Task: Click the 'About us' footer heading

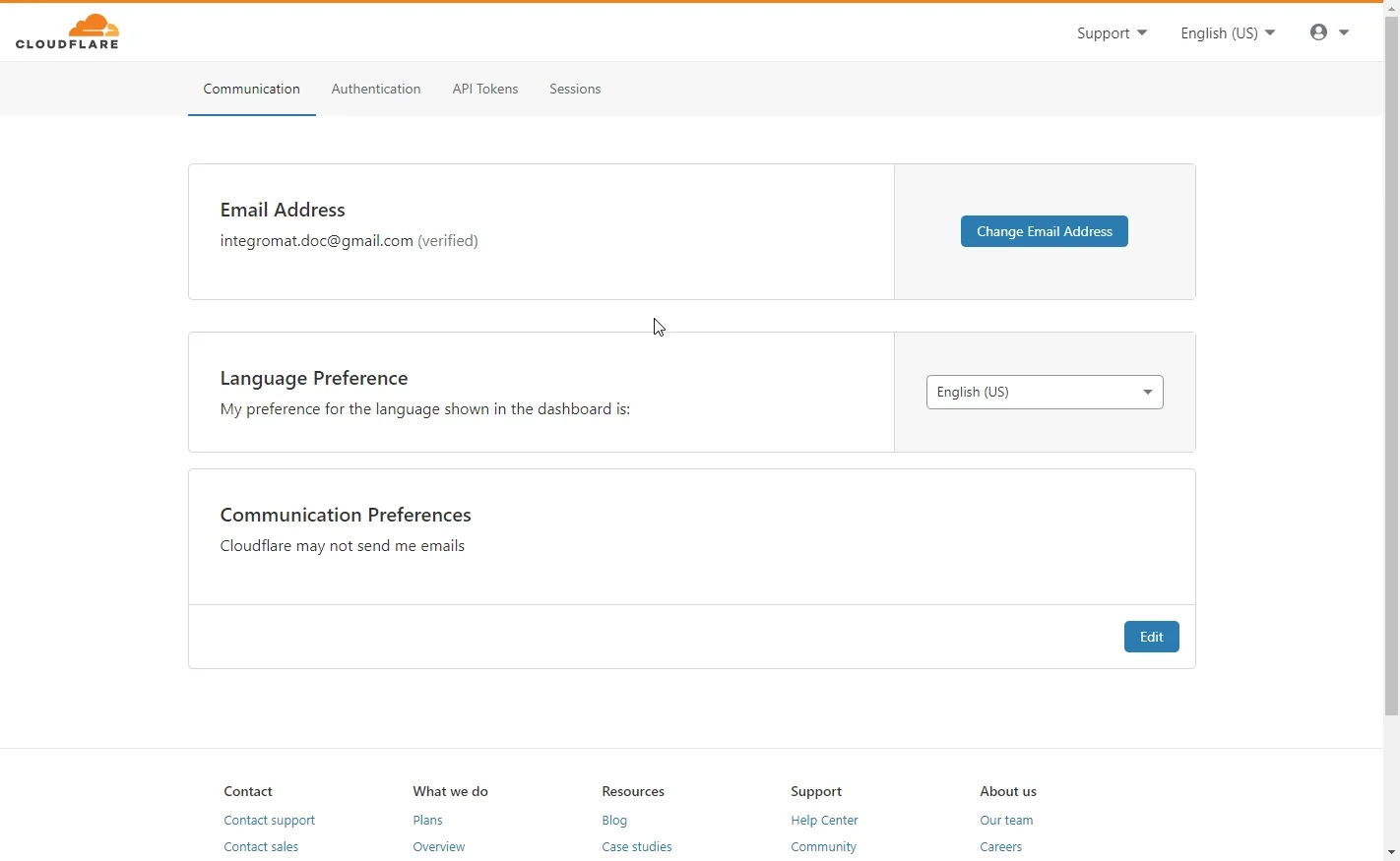Action: point(1008,791)
